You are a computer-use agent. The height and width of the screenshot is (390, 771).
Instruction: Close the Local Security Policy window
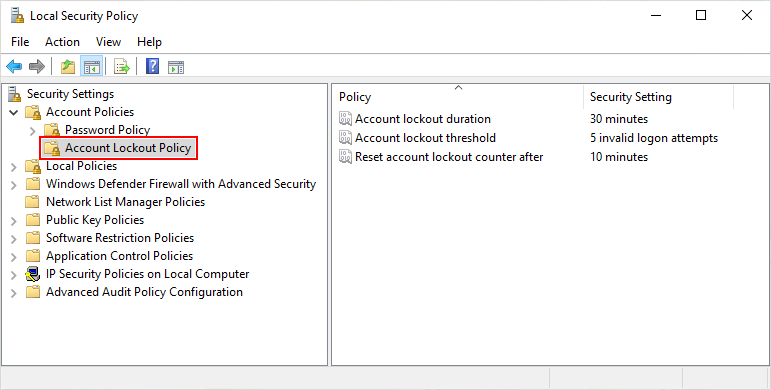tap(746, 15)
